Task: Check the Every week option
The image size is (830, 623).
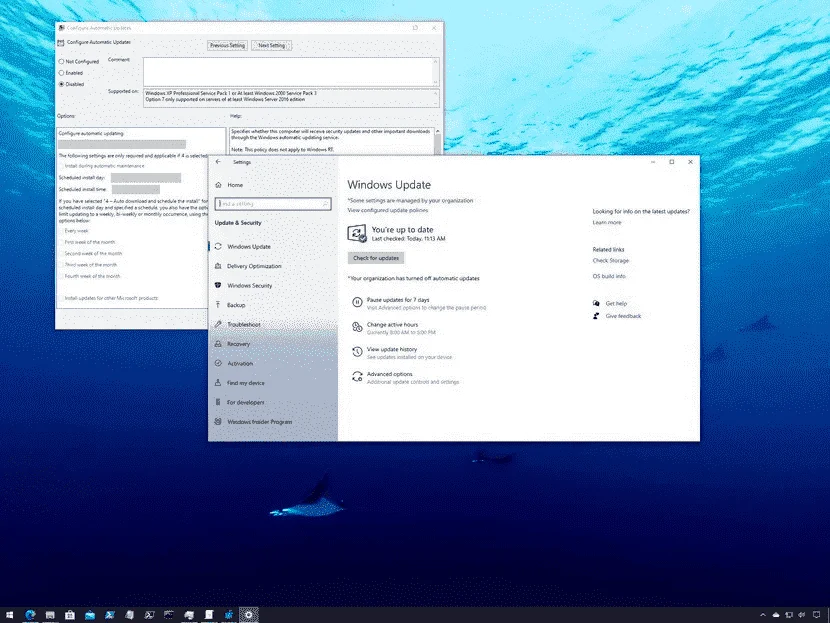Action: 61,231
